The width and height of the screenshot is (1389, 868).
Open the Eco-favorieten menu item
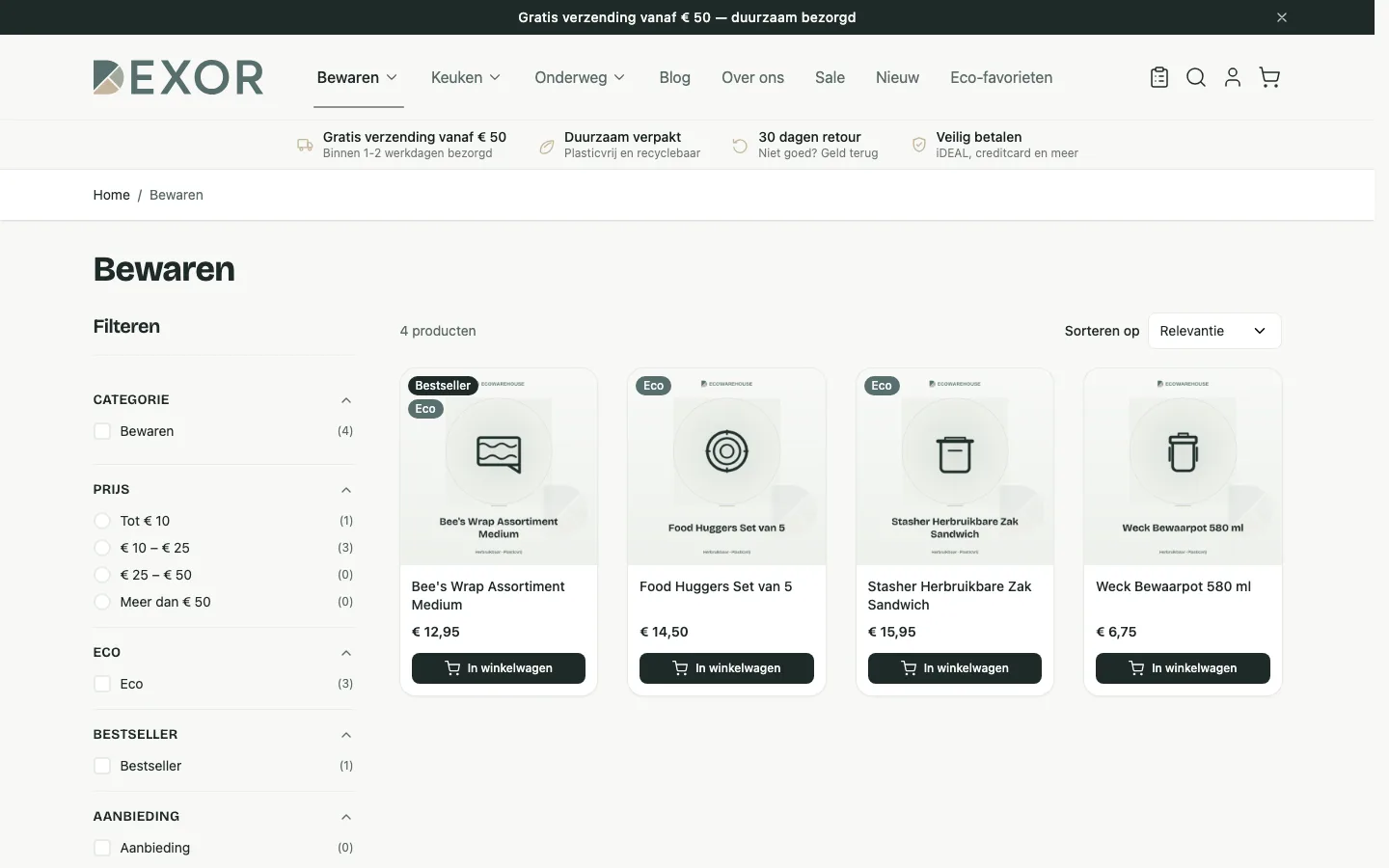[x=1001, y=77]
